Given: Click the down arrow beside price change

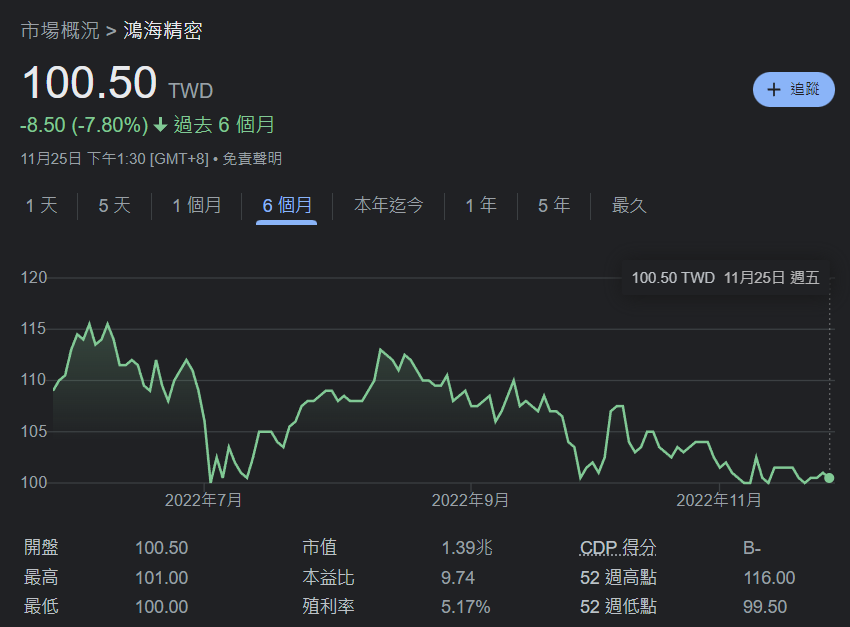Looking at the screenshot, I should click(160, 125).
